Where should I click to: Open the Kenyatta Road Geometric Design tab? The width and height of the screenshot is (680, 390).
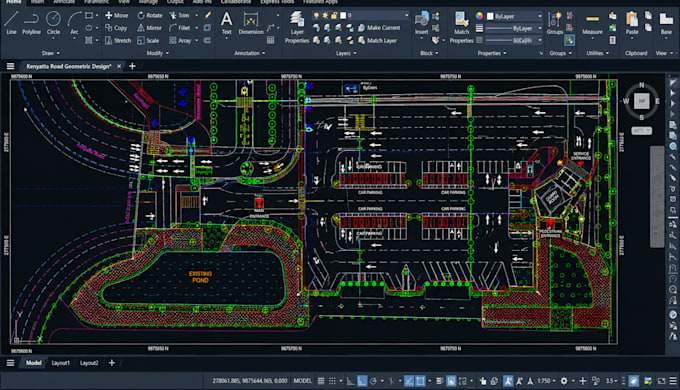[69, 66]
